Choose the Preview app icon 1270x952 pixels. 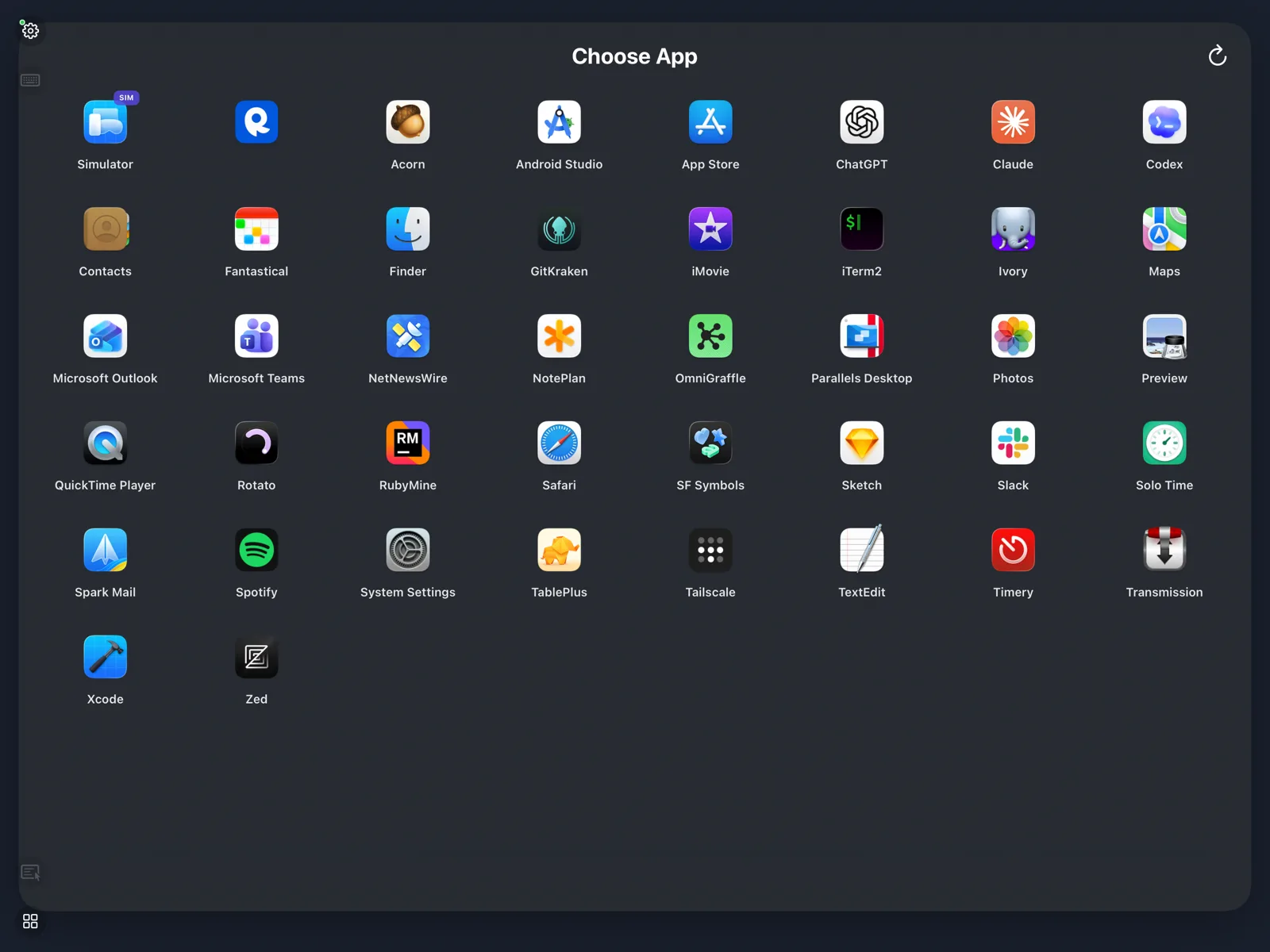pyautogui.click(x=1164, y=336)
